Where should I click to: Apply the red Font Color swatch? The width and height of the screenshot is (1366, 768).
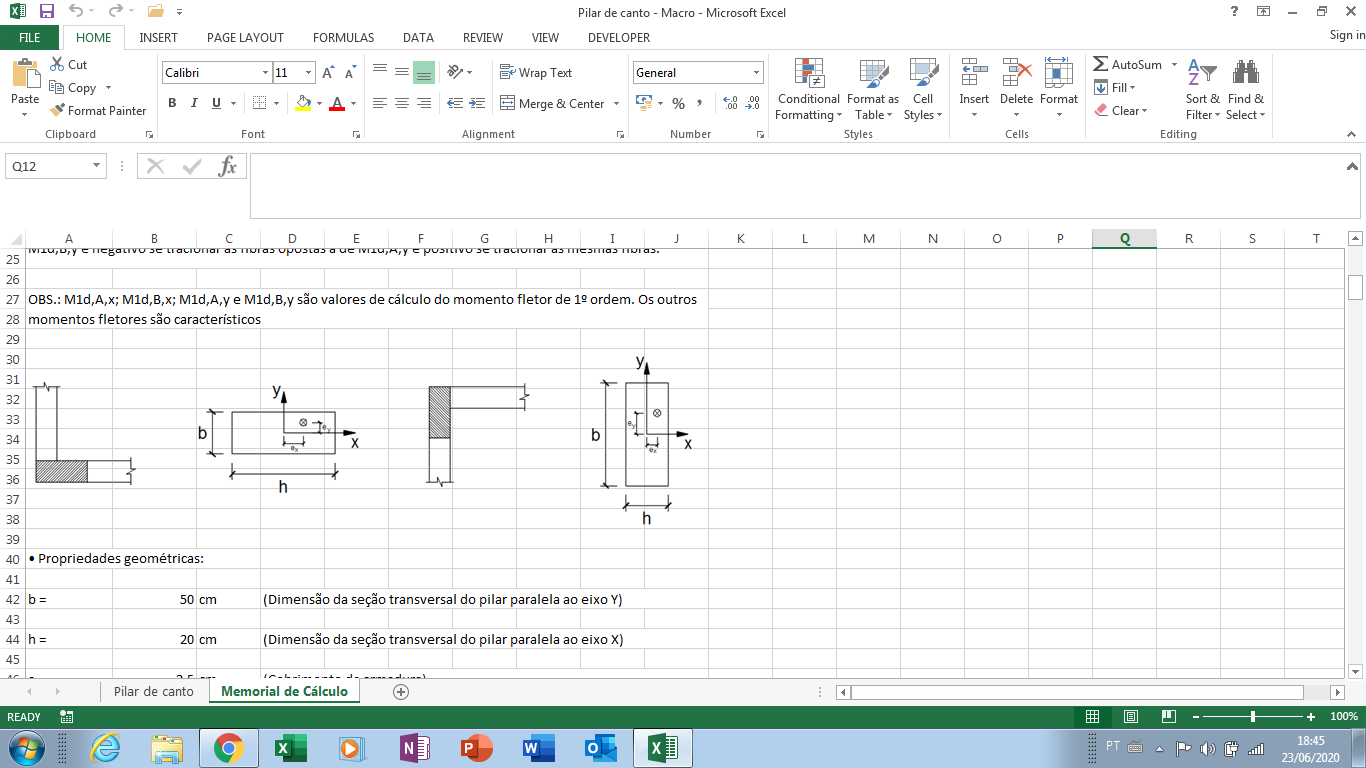coord(337,103)
